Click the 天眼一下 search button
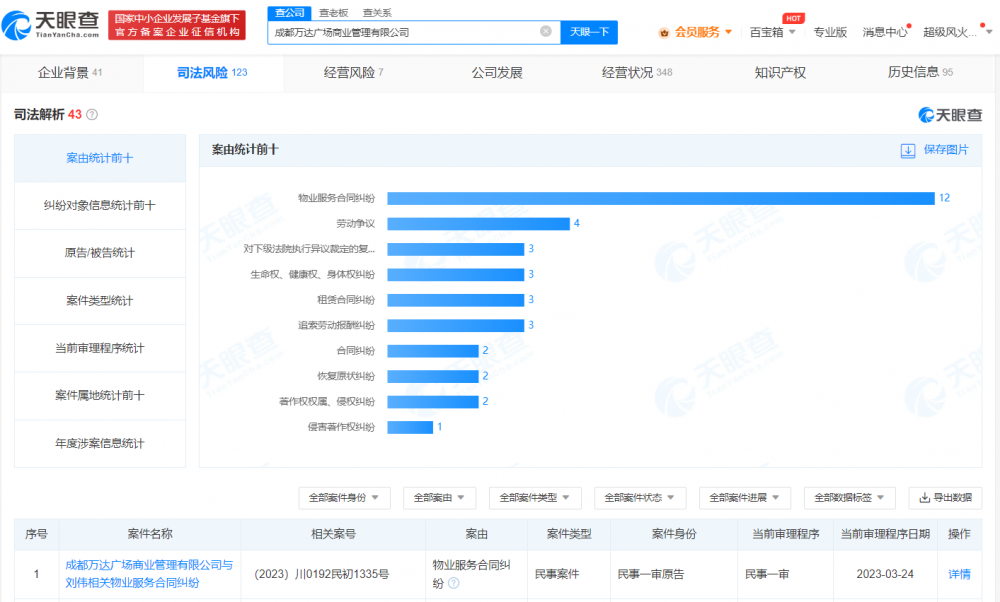 pyautogui.click(x=589, y=32)
